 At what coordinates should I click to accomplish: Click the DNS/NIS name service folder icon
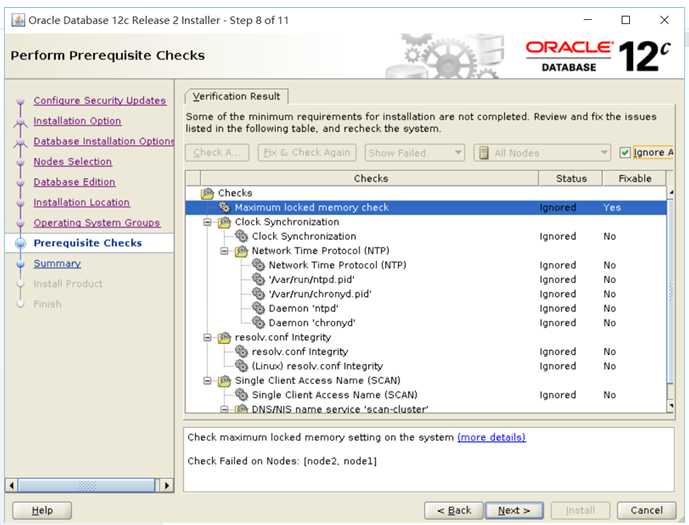241,409
